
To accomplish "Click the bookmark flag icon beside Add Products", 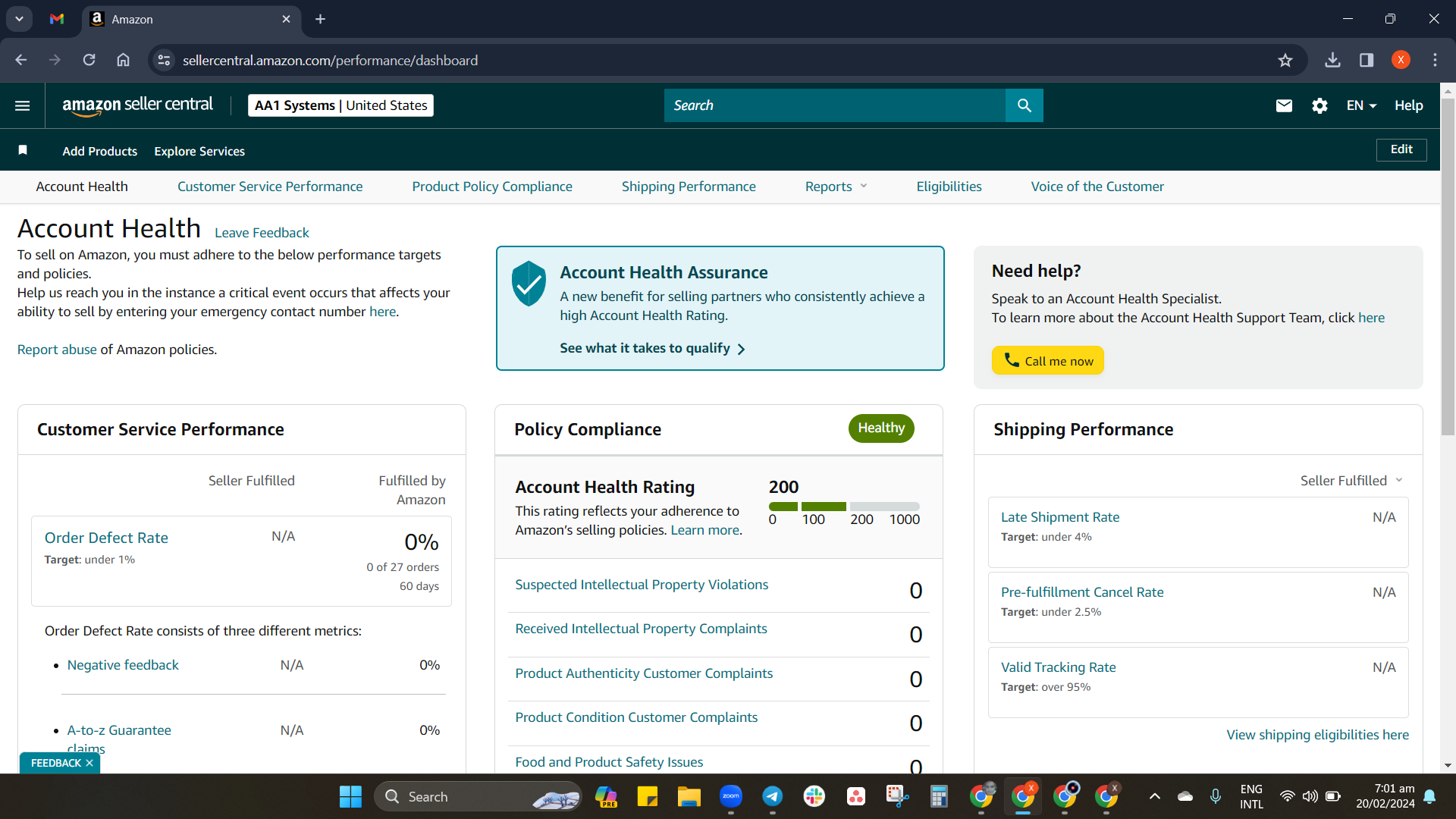I will 23,150.
